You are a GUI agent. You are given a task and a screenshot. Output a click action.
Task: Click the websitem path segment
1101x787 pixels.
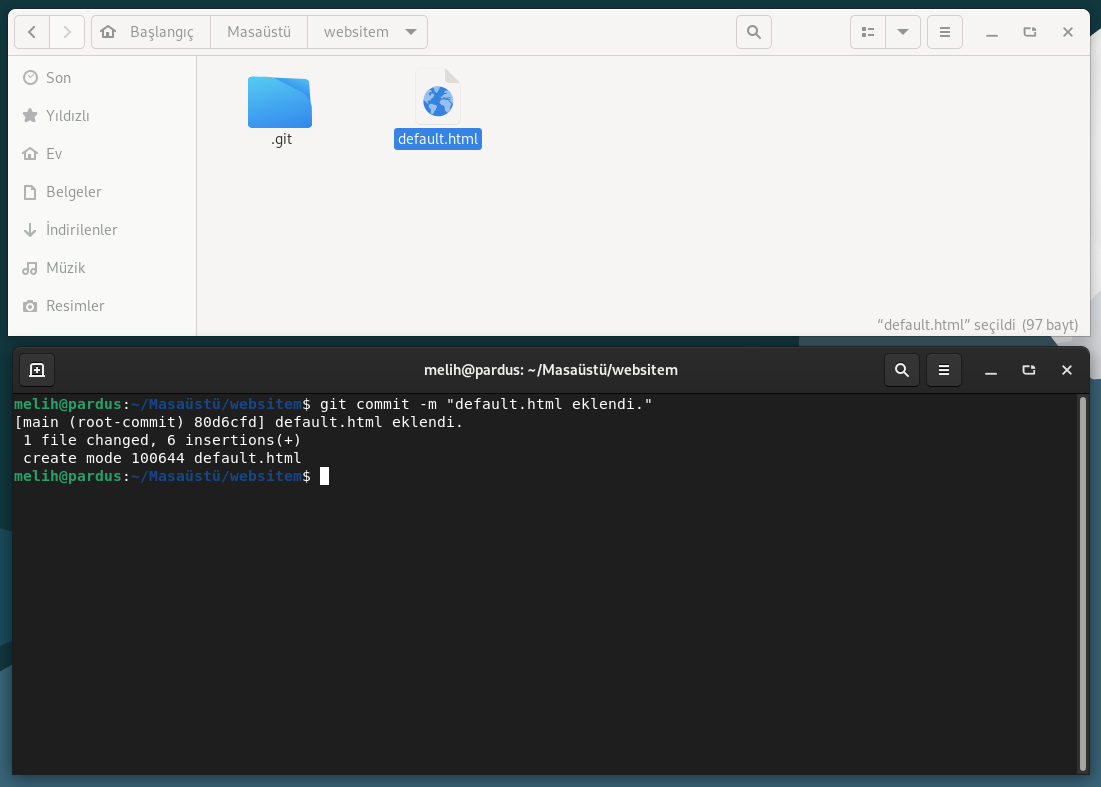click(x=356, y=32)
